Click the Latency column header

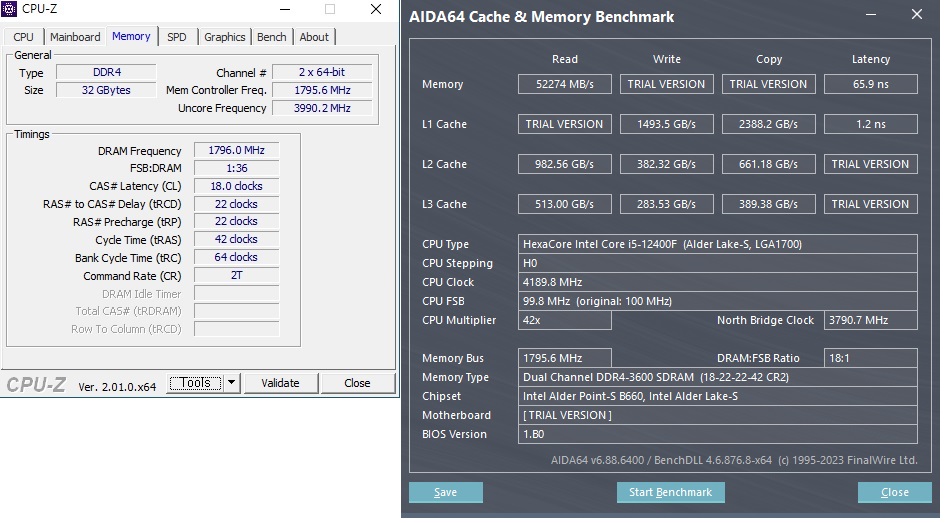coord(871,59)
